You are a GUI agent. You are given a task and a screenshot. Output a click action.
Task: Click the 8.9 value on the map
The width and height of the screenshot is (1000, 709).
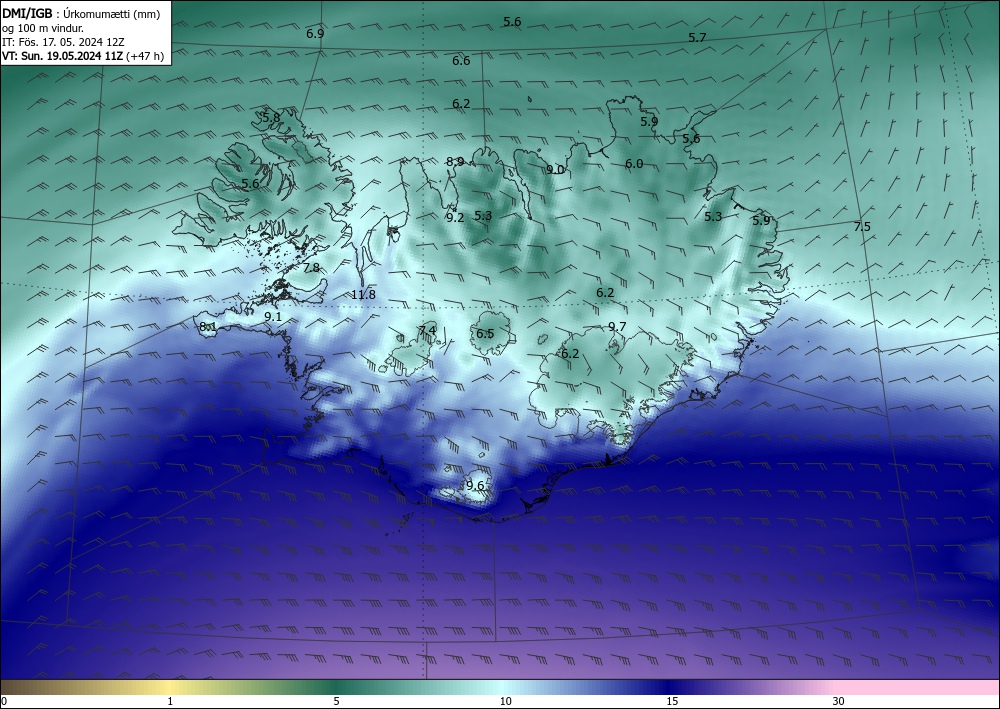pos(455,162)
